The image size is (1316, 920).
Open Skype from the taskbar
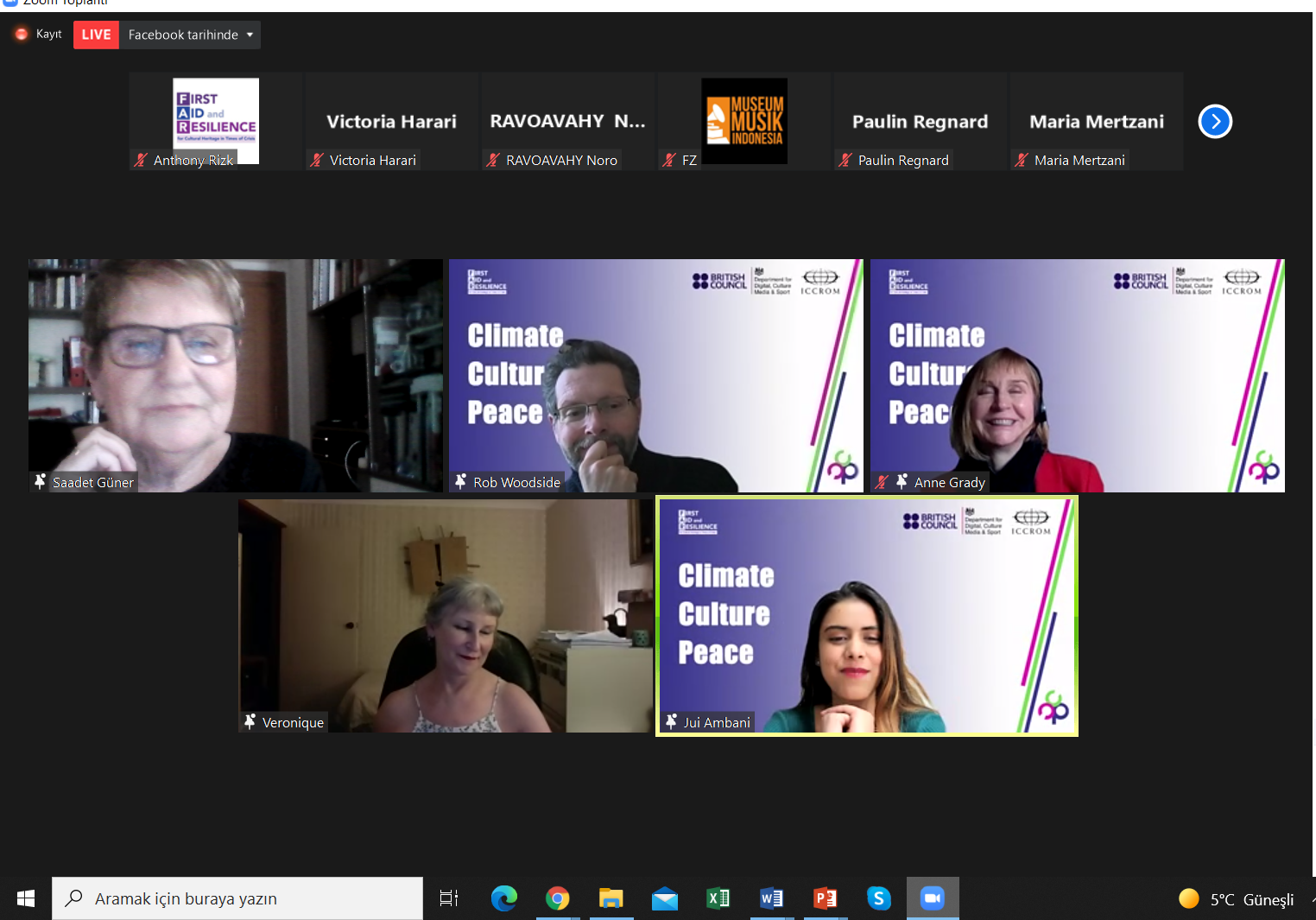point(878,898)
